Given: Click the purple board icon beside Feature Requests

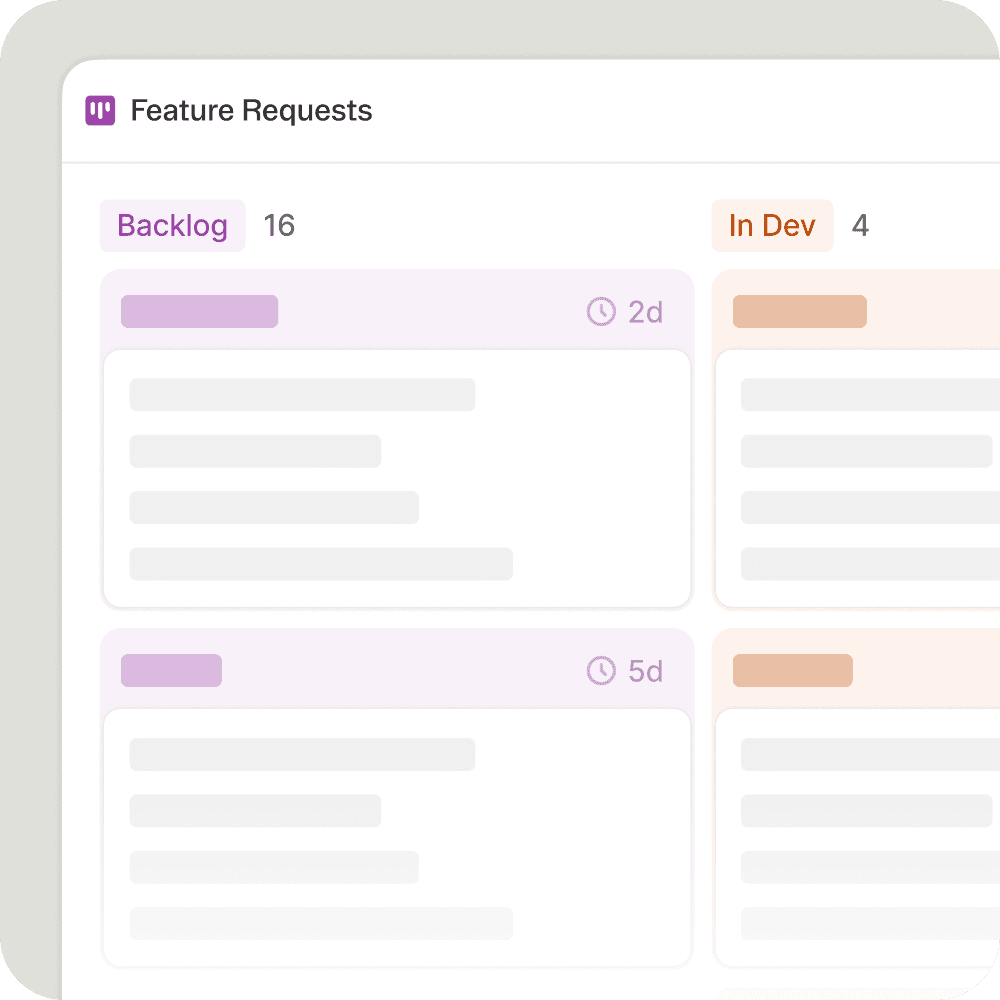Looking at the screenshot, I should tap(100, 111).
